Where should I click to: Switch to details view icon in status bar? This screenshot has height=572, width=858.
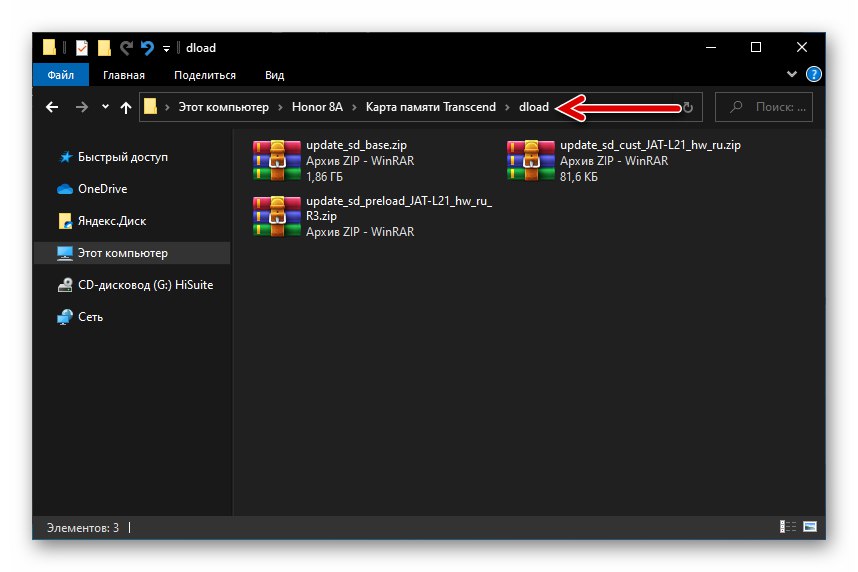pos(787,527)
